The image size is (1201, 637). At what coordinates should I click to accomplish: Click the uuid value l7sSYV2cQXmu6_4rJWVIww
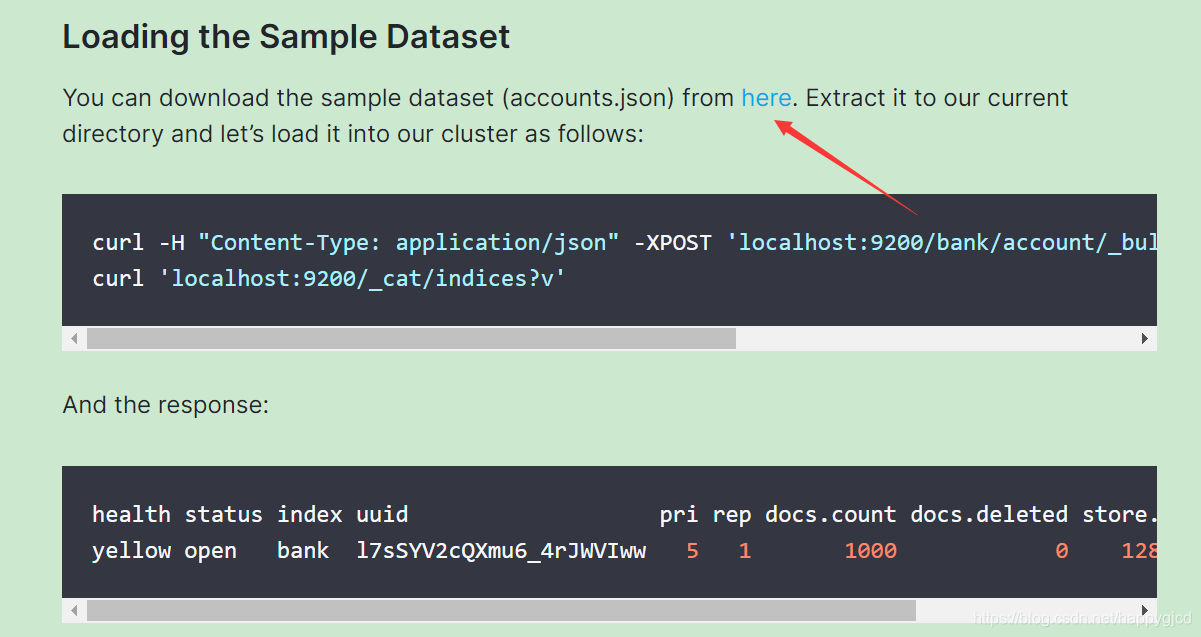point(501,550)
